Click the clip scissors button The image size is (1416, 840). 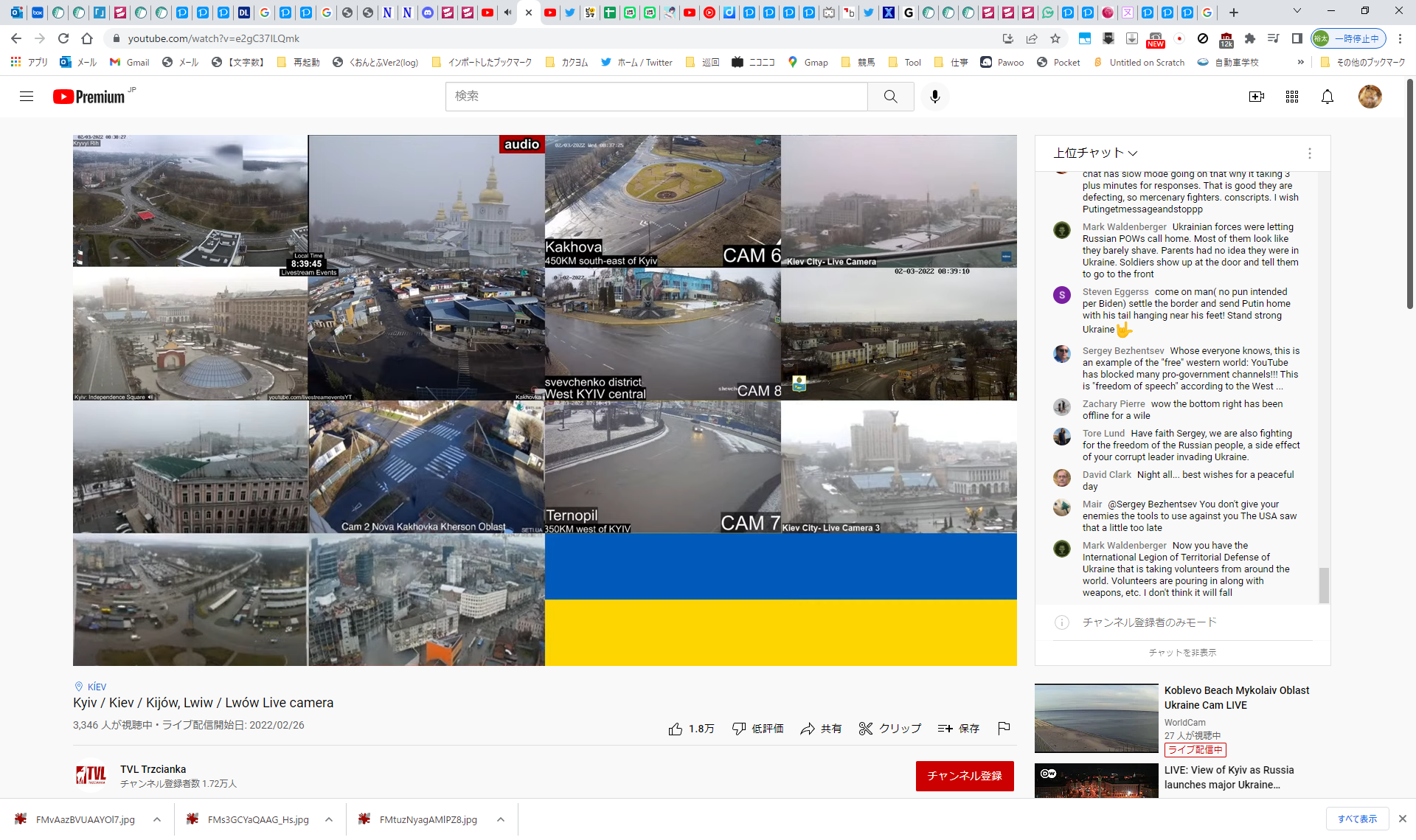(890, 729)
